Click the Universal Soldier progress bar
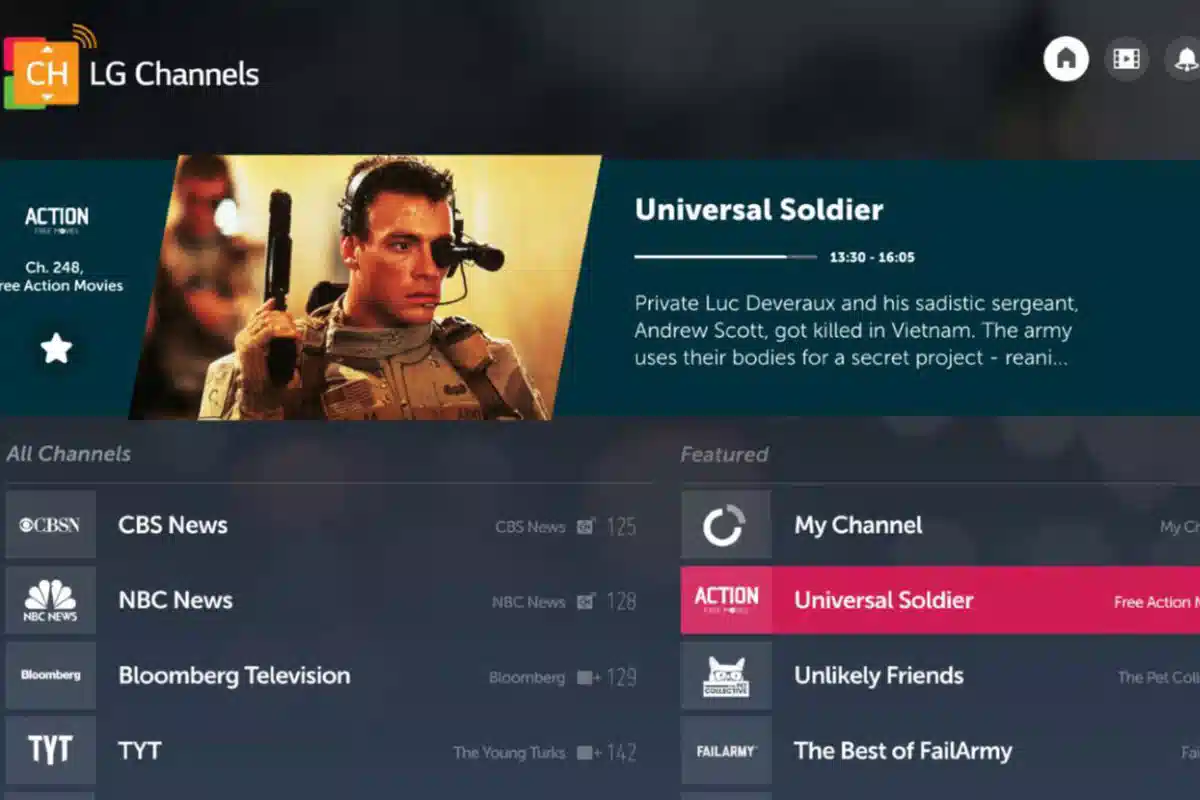This screenshot has height=800, width=1200. click(726, 257)
